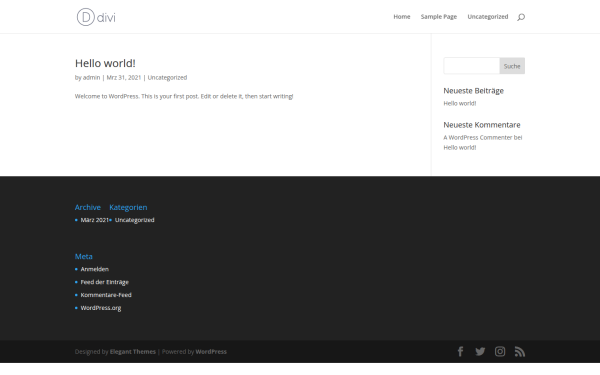View posts by author admin
This screenshot has height=375, width=600.
(91, 77)
